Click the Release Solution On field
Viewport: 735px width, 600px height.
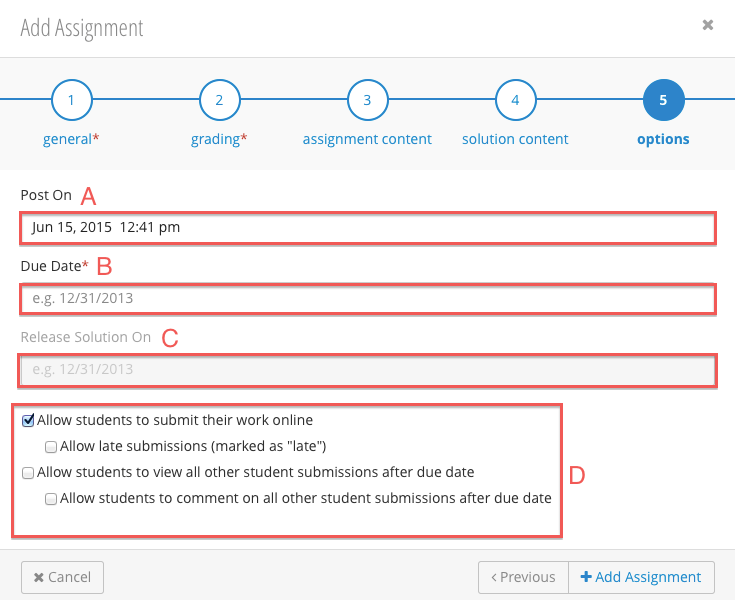click(368, 370)
